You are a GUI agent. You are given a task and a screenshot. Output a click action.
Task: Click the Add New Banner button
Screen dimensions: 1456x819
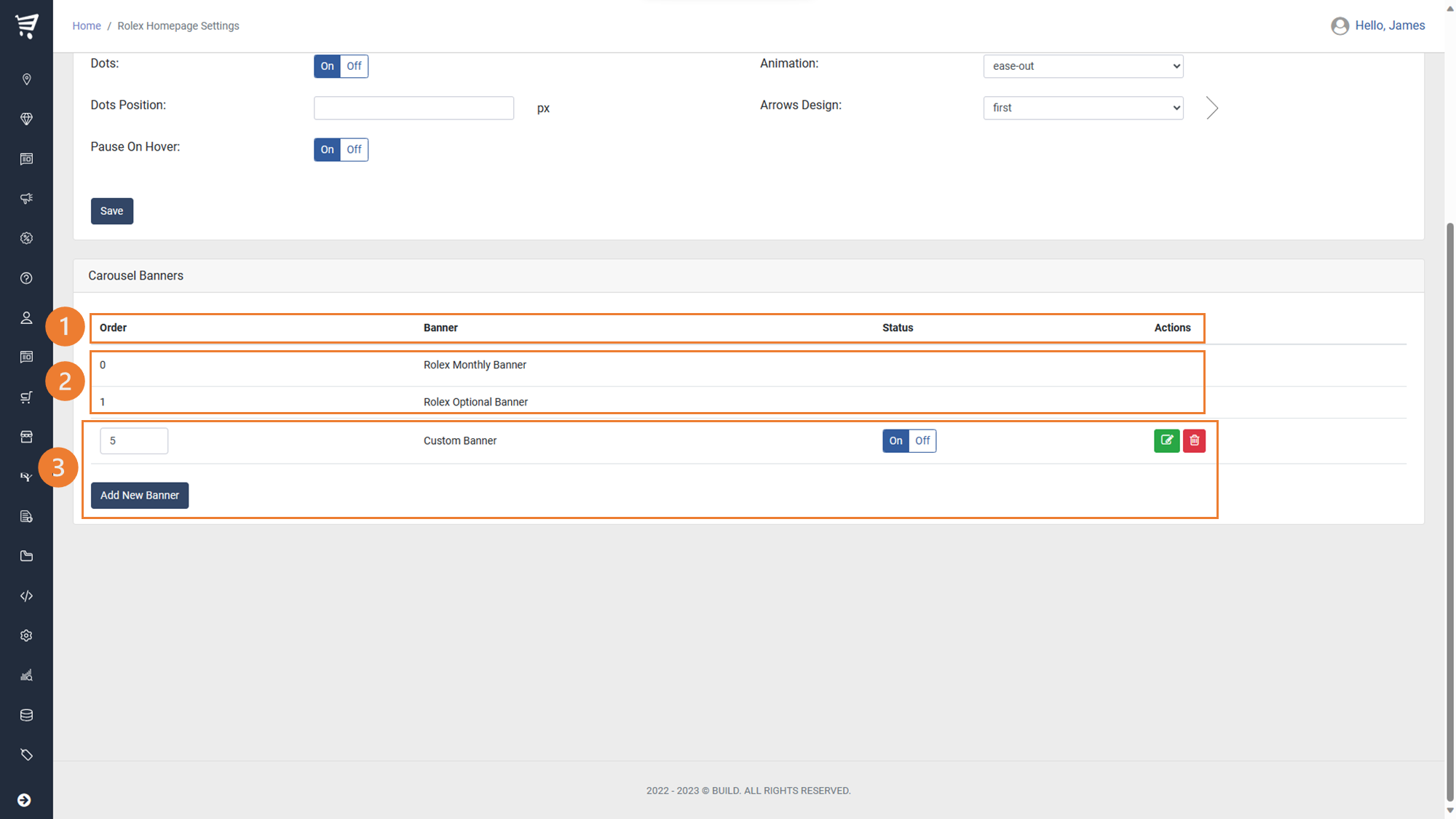tap(139, 495)
